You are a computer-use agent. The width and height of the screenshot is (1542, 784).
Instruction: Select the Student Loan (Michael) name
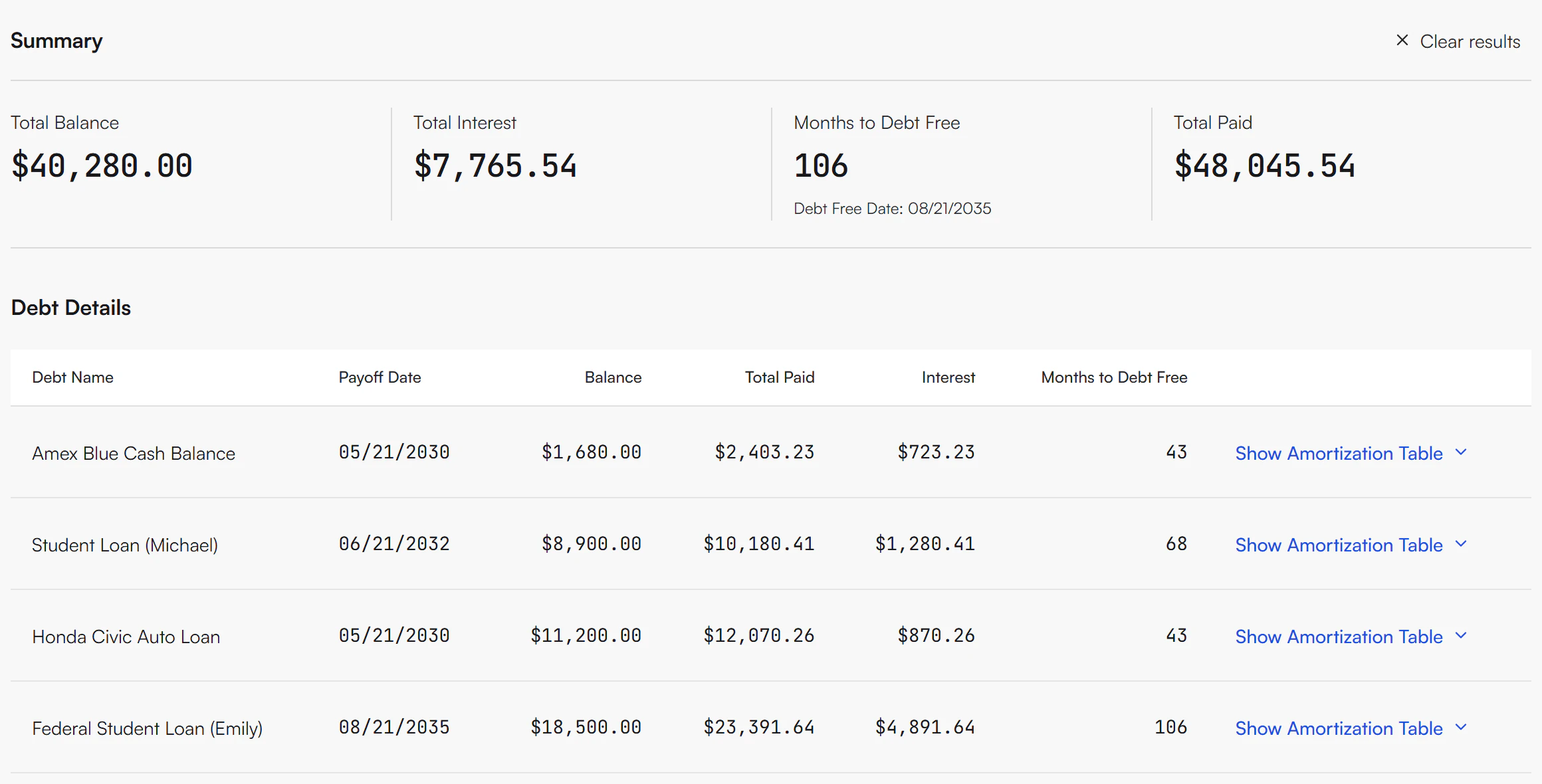click(x=125, y=545)
